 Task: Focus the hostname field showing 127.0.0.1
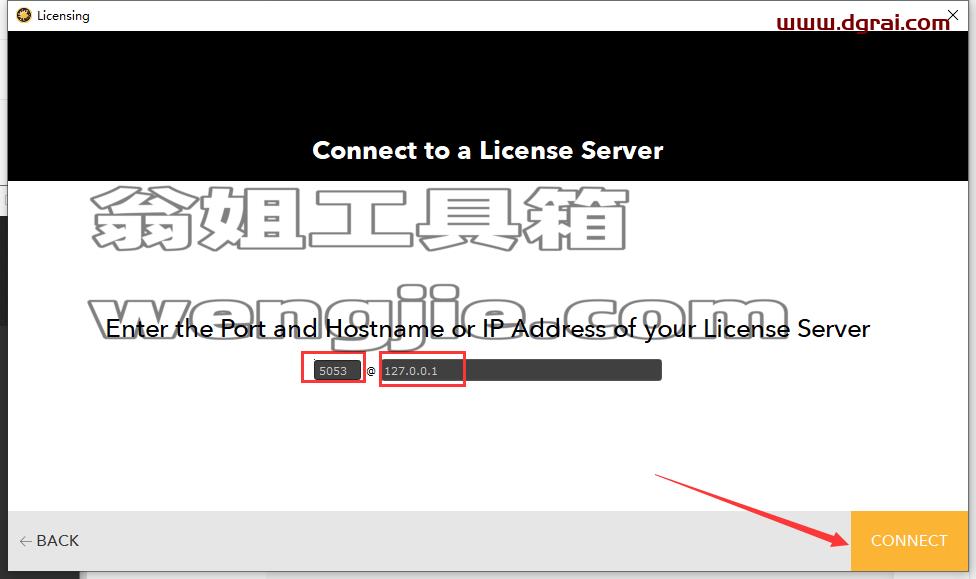pos(521,370)
